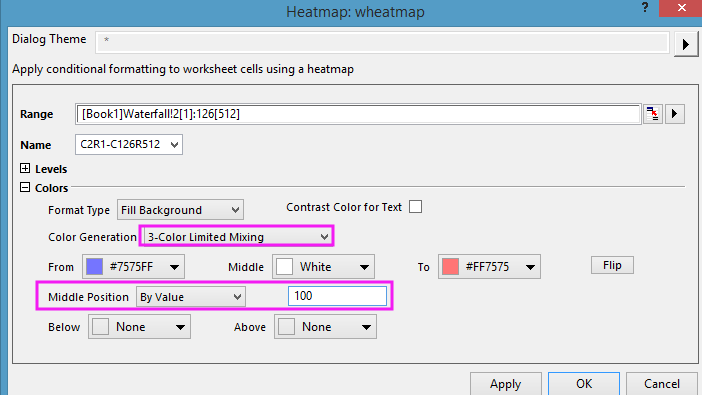Open the Middle Position By Value dropdown

pyautogui.click(x=191, y=297)
